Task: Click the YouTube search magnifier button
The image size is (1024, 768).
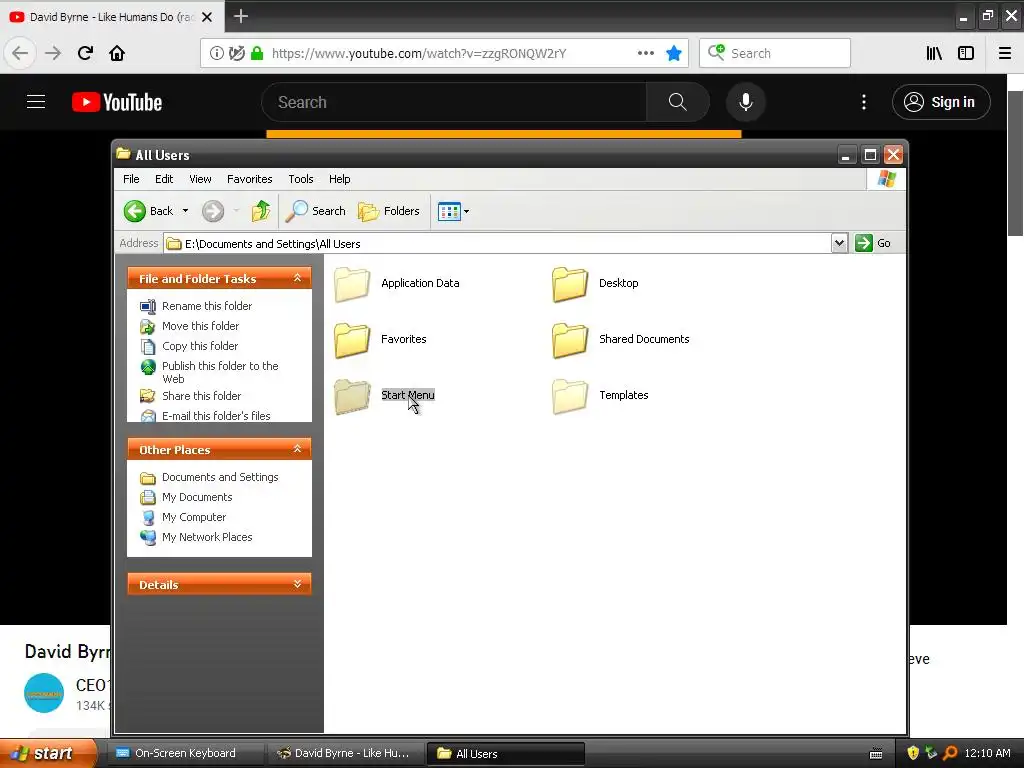Action: pyautogui.click(x=678, y=103)
